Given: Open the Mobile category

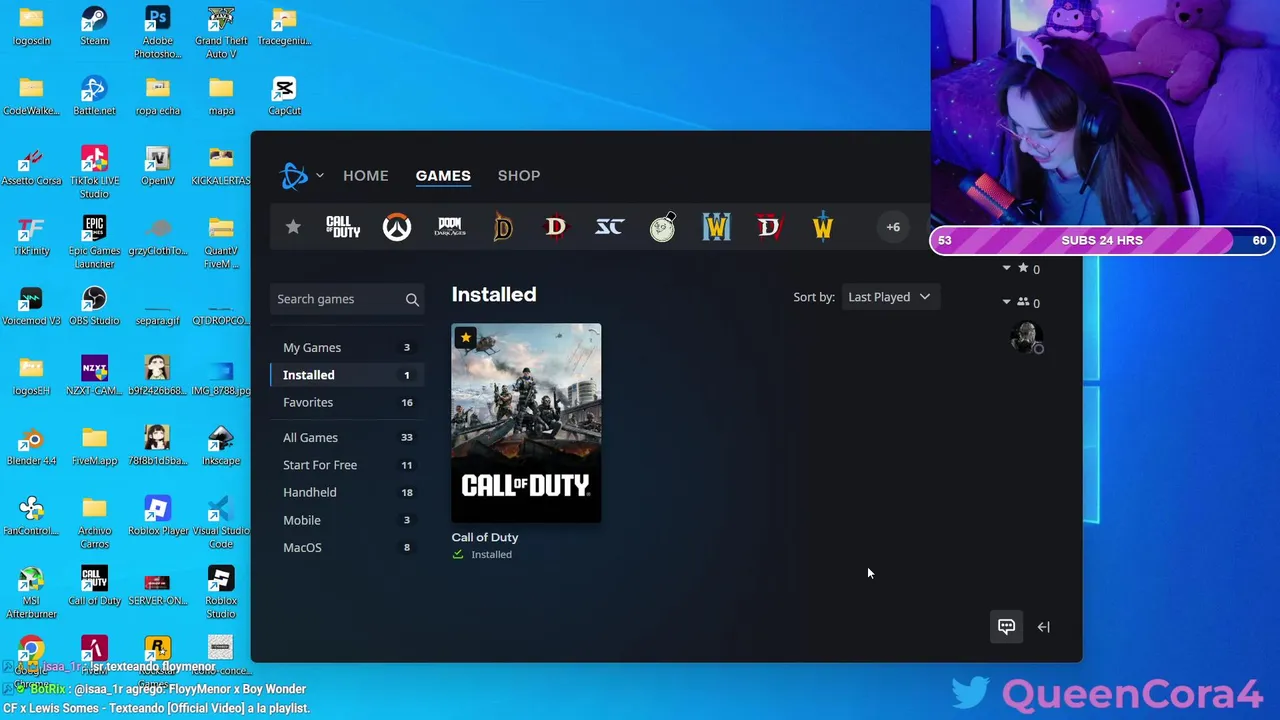Looking at the screenshot, I should (347, 520).
